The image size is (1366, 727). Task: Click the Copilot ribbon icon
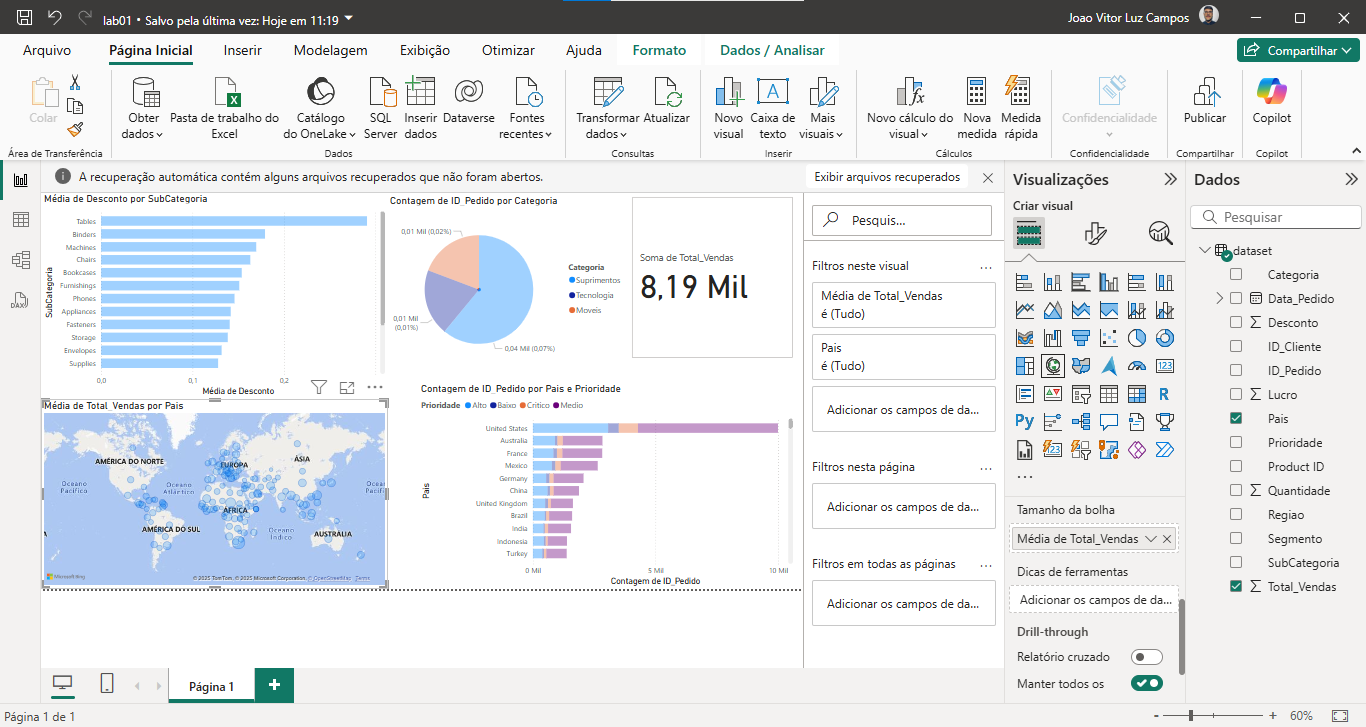(x=1272, y=101)
